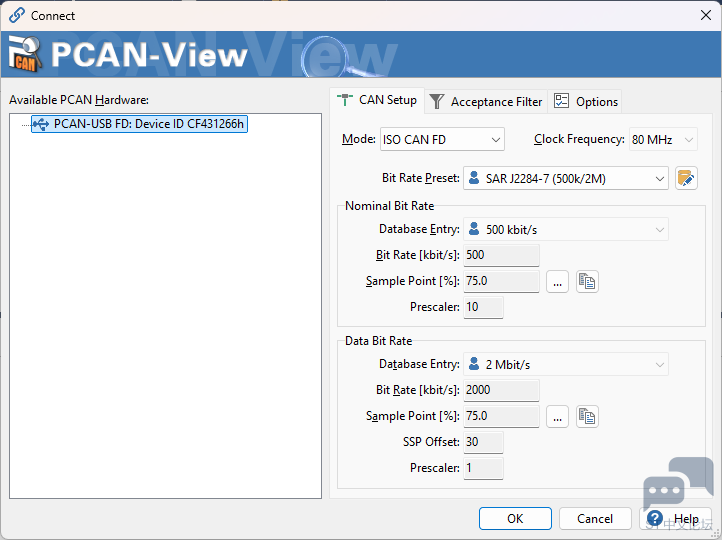Click the Cancel button
The width and height of the screenshot is (722, 540).
click(595, 519)
